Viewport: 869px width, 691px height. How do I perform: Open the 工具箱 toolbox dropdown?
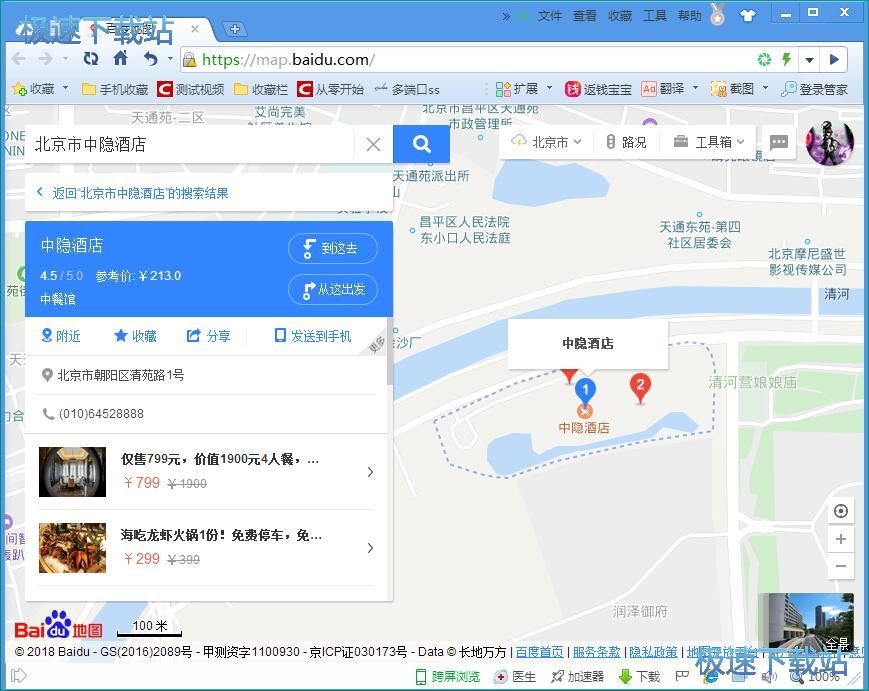[709, 142]
